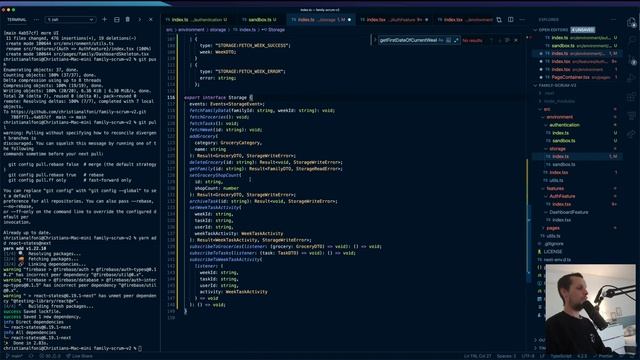
Task: Split the editor to the right
Action: coord(511,20)
